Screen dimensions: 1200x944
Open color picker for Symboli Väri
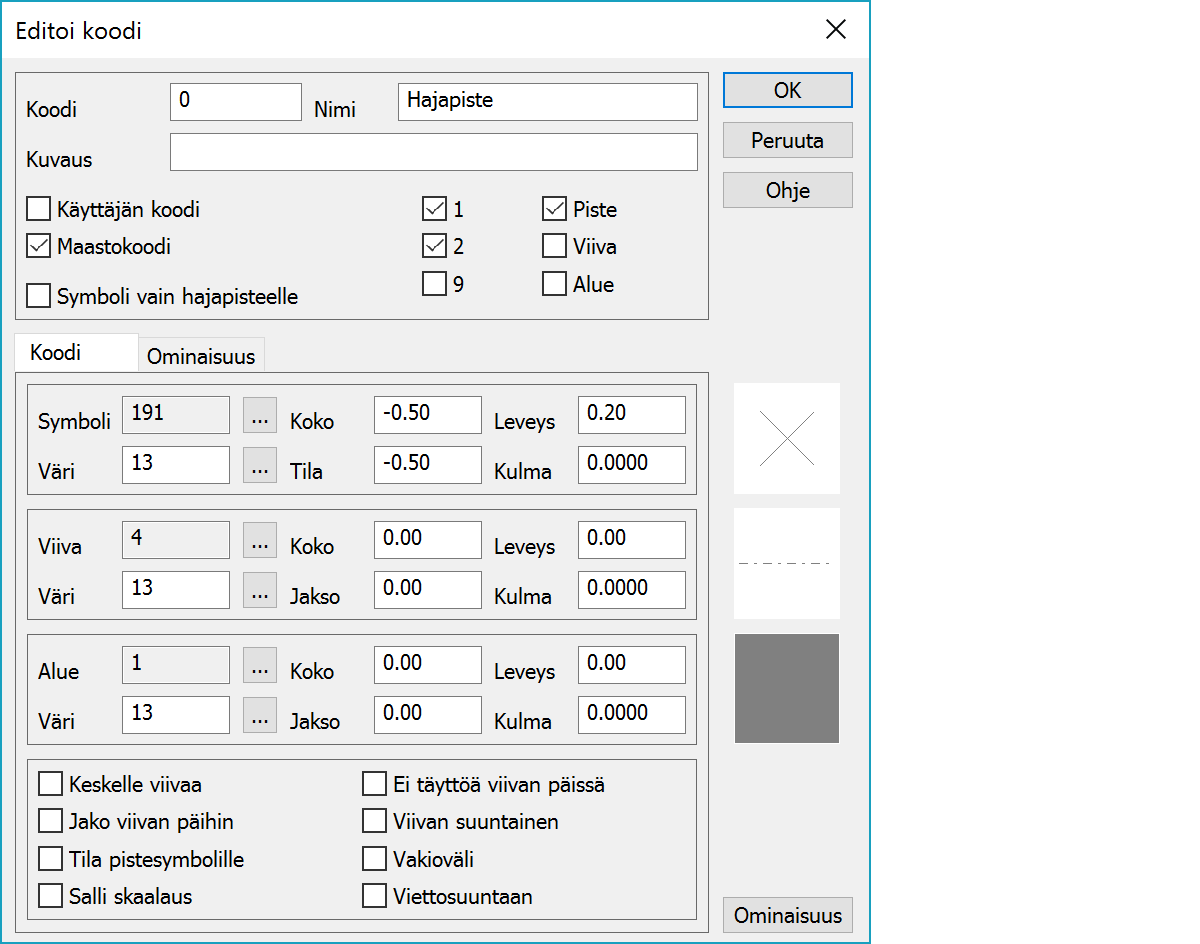point(259,465)
